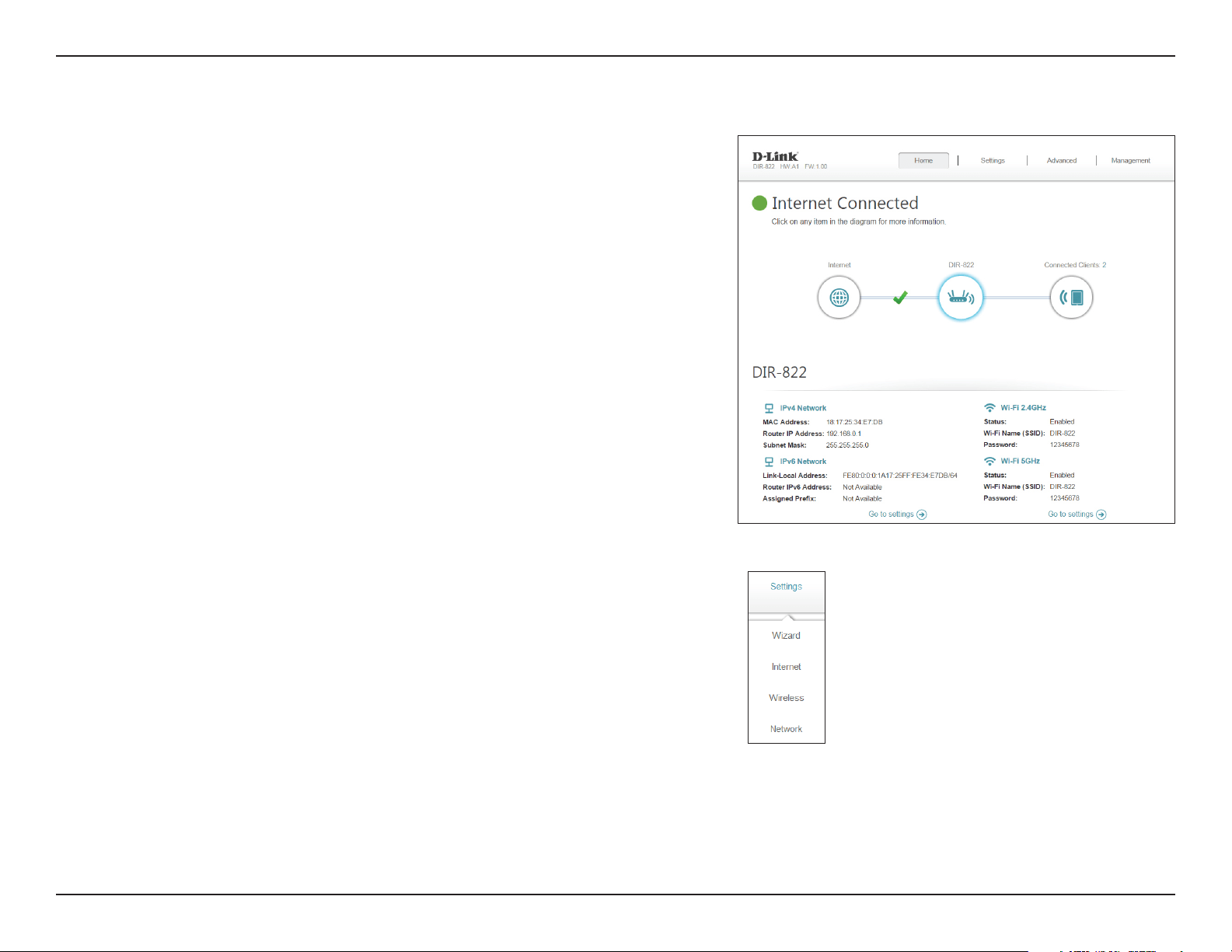
Task: Click the arrow icon beside Wi-Fi Go to settings
Action: (1101, 514)
